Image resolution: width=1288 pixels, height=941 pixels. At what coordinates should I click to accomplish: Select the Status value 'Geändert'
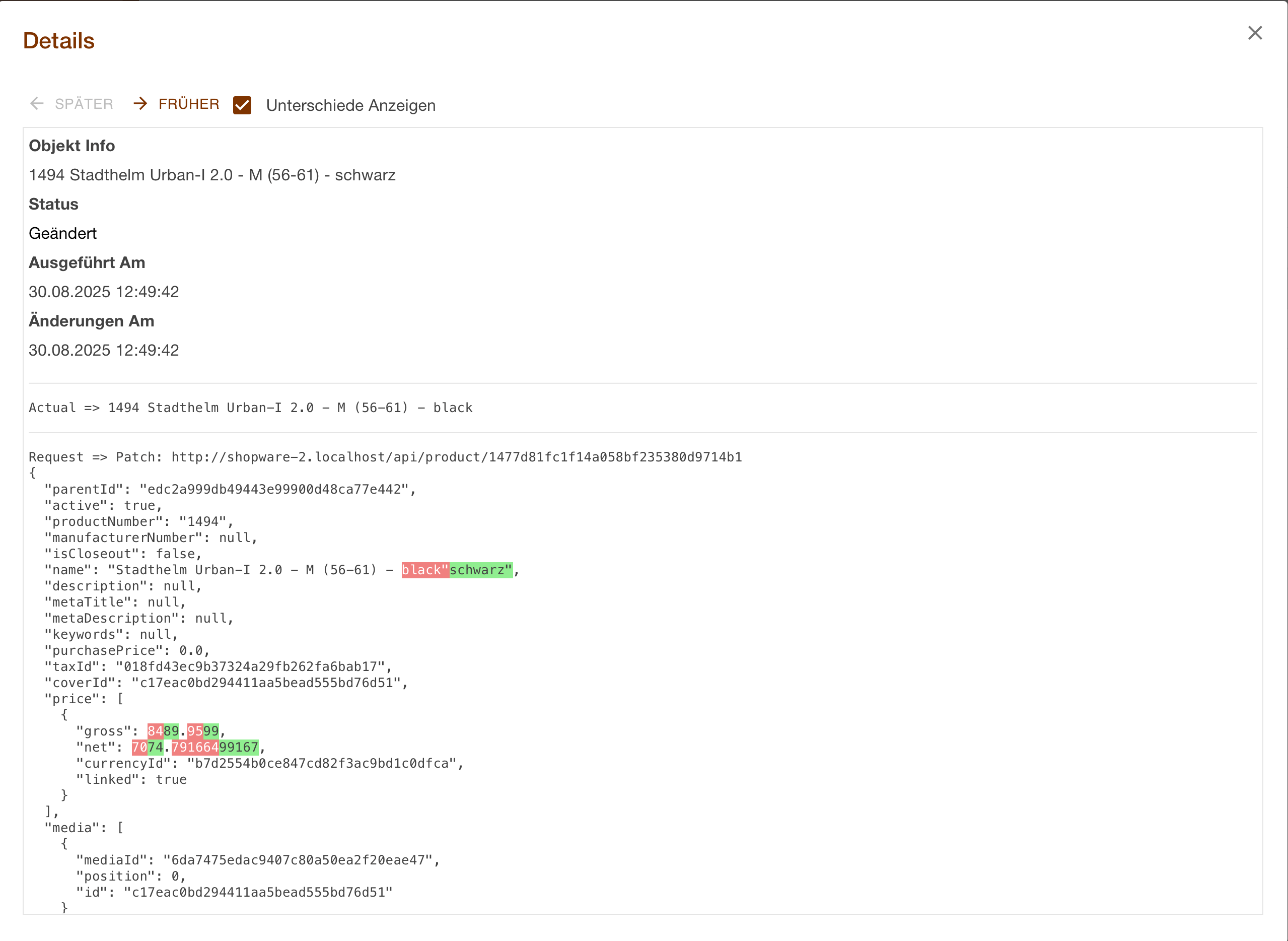click(62, 233)
